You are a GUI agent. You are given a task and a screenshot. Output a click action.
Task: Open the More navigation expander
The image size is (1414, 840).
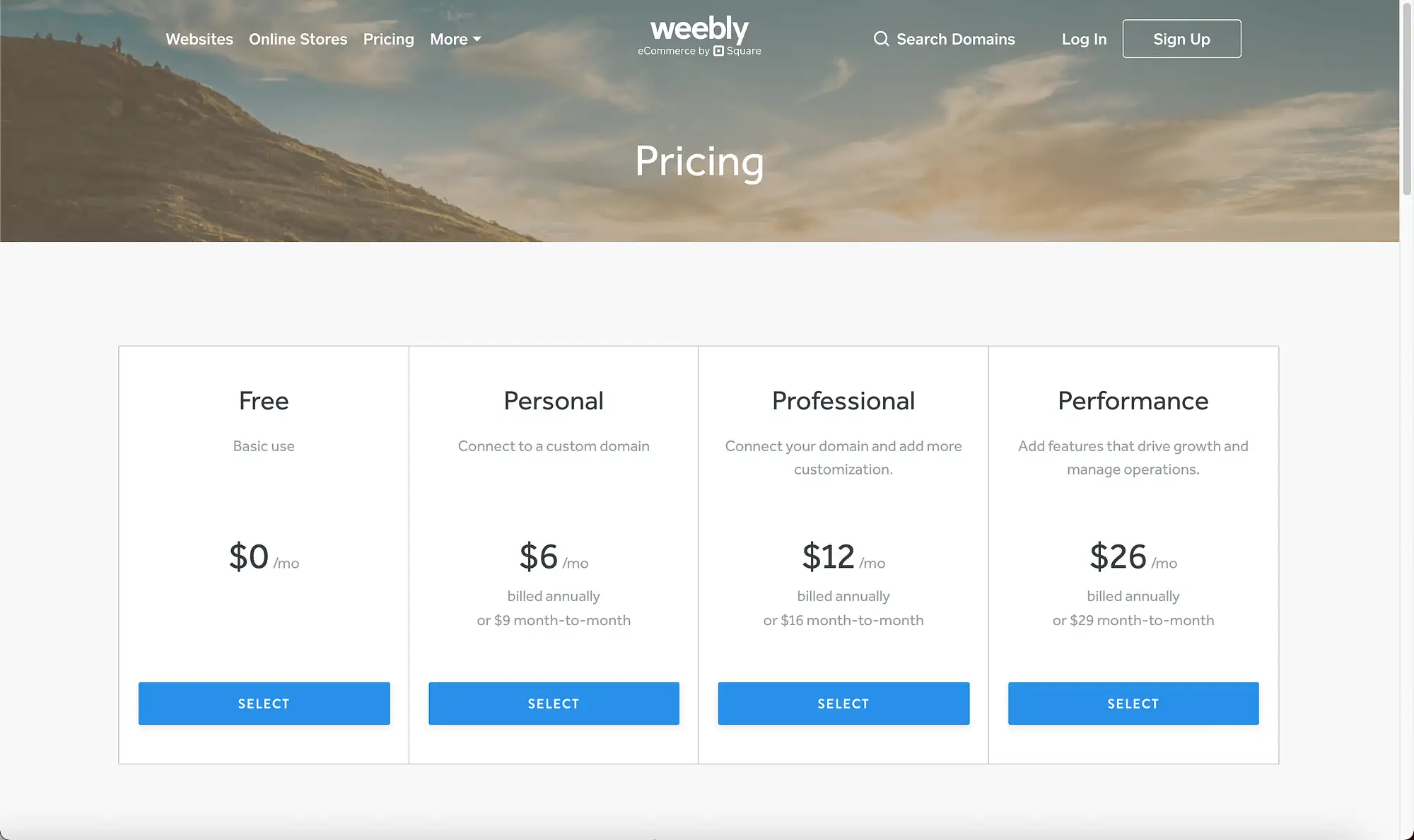[x=454, y=38]
